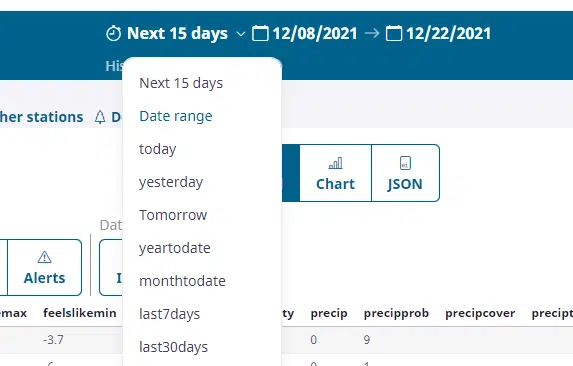
Task: Click the JSON file icon
Action: click(x=405, y=163)
